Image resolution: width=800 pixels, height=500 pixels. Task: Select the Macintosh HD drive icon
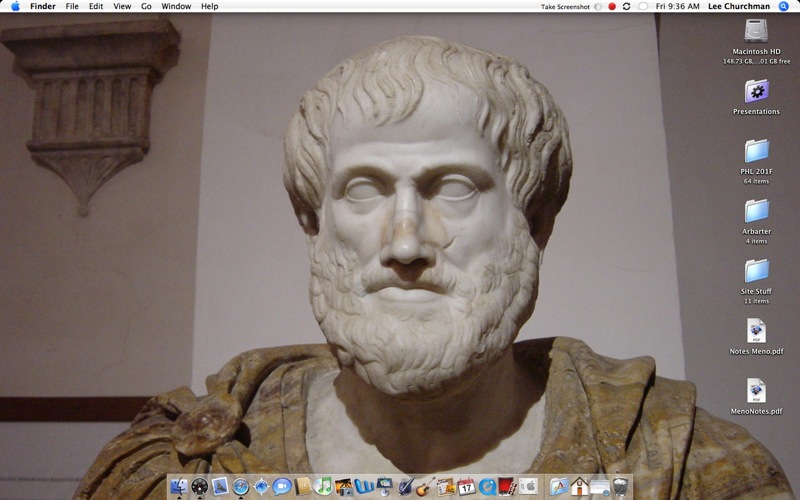756,31
